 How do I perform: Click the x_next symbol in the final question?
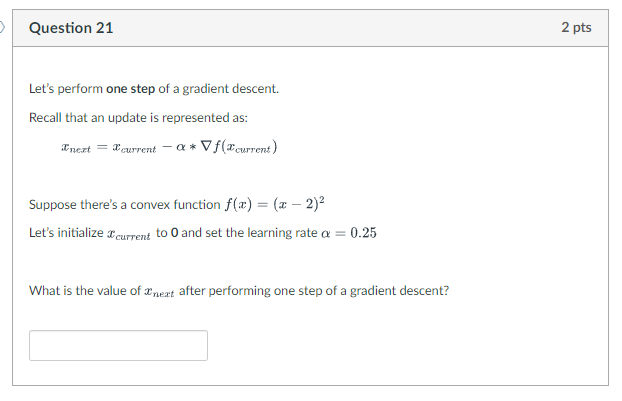tap(159, 292)
